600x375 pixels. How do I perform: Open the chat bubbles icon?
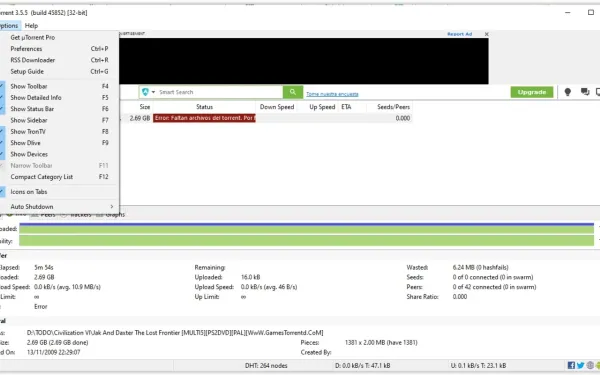585,92
